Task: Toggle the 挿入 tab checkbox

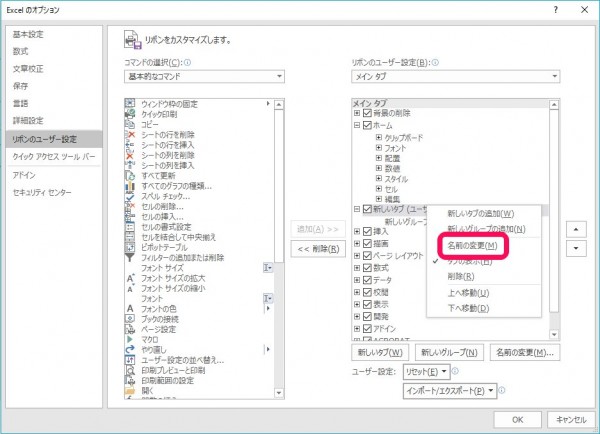Action: point(367,231)
